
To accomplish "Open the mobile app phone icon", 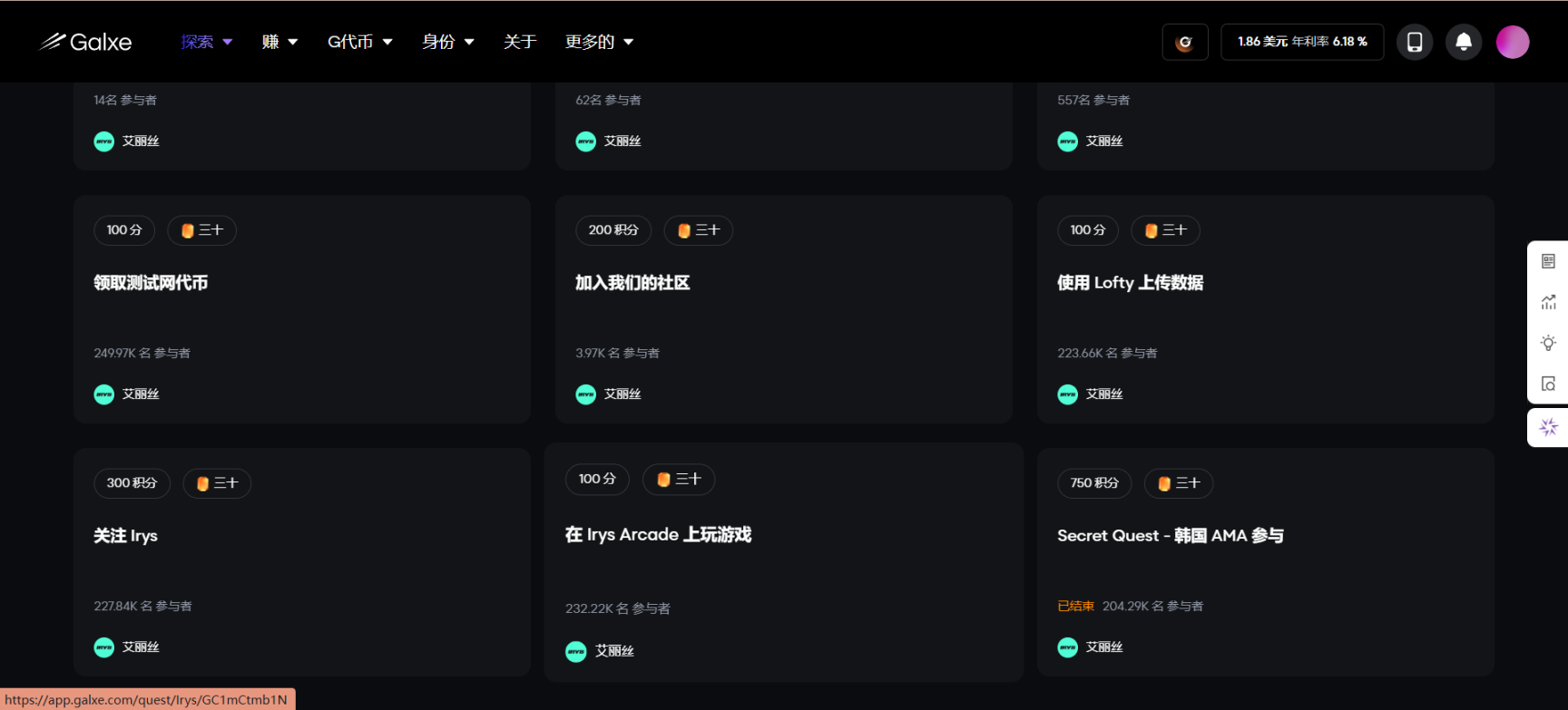I will 1415,42.
